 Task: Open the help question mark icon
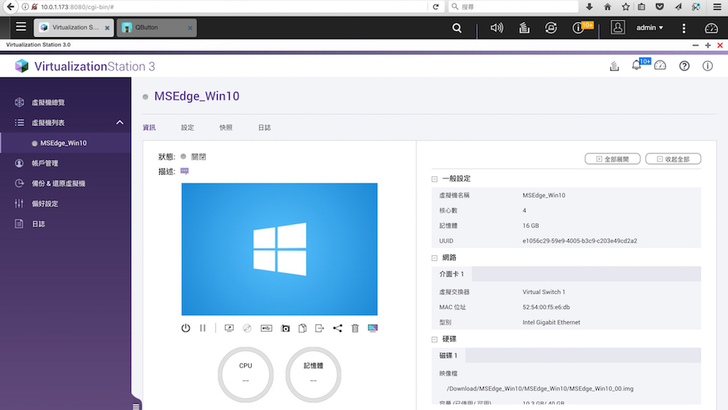pos(684,66)
